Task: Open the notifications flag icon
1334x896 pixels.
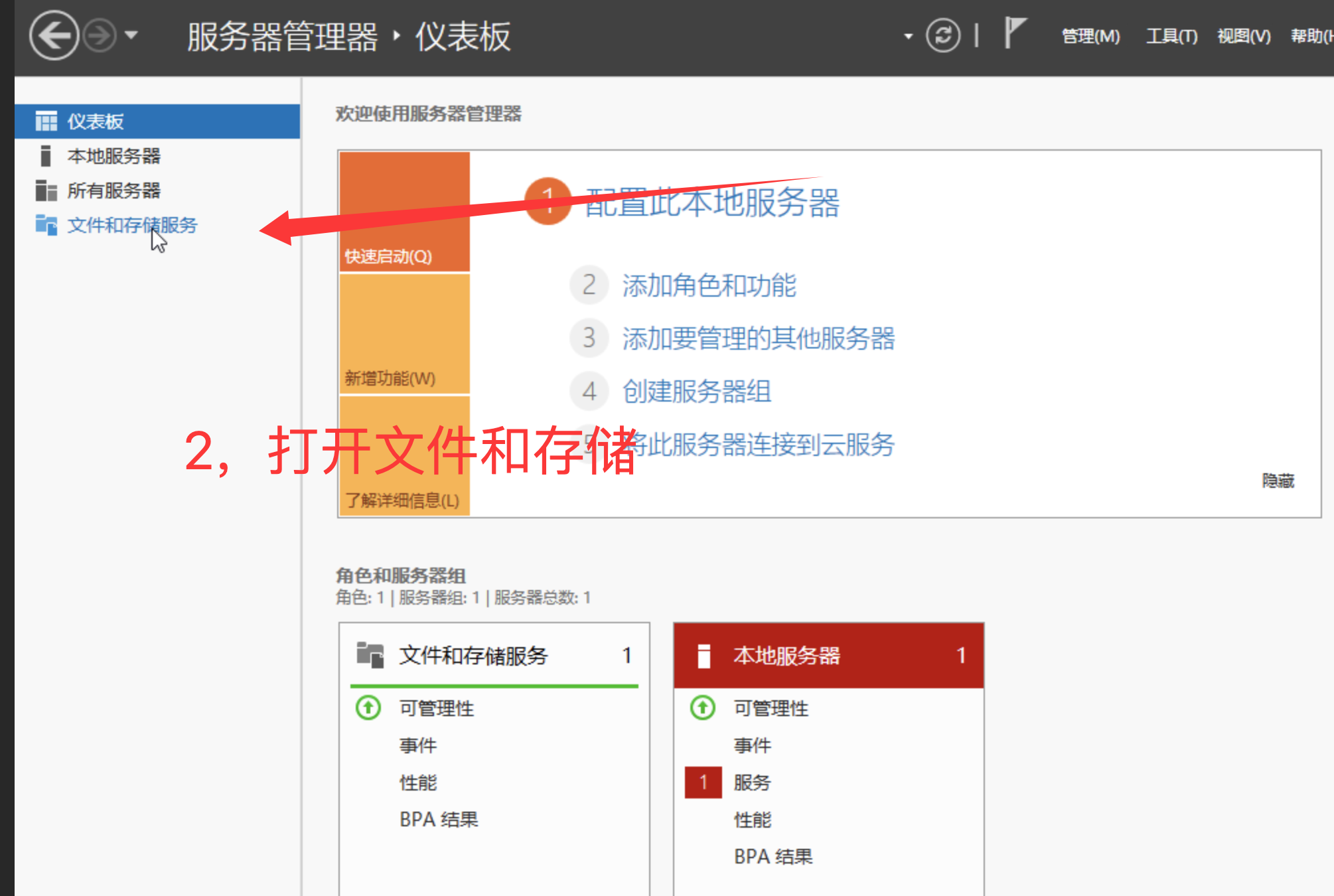Action: coord(1013,33)
